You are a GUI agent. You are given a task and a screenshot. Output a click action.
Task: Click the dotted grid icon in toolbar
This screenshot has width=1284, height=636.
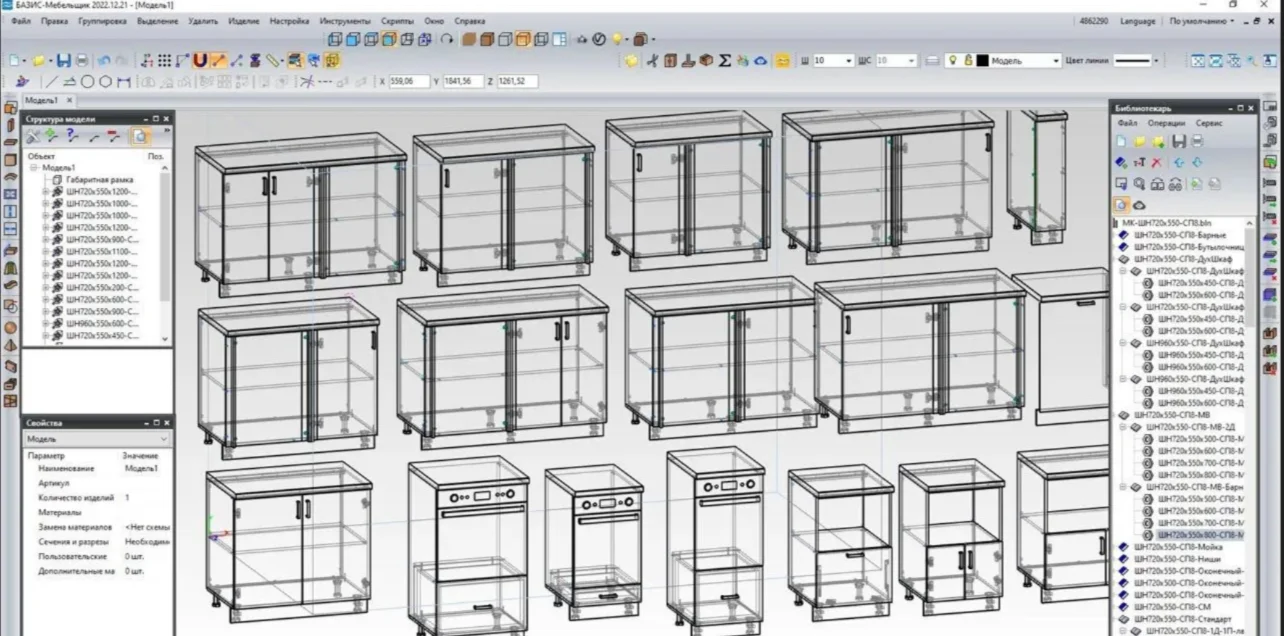[x=165, y=61]
